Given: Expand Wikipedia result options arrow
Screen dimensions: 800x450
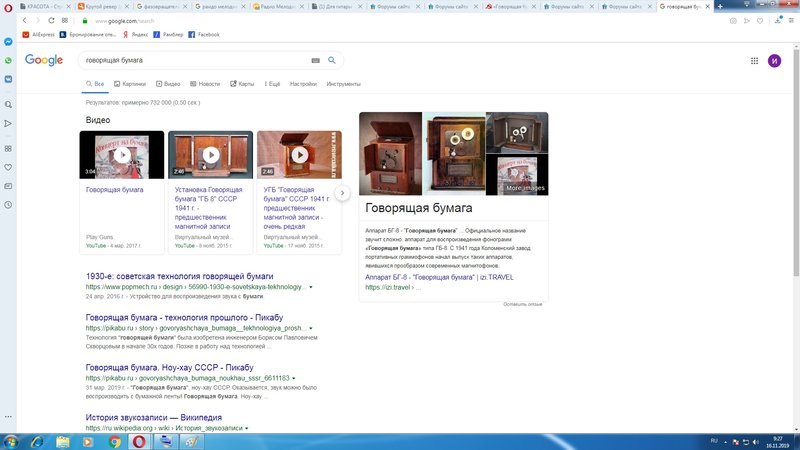Looking at the screenshot, I should pos(247,428).
